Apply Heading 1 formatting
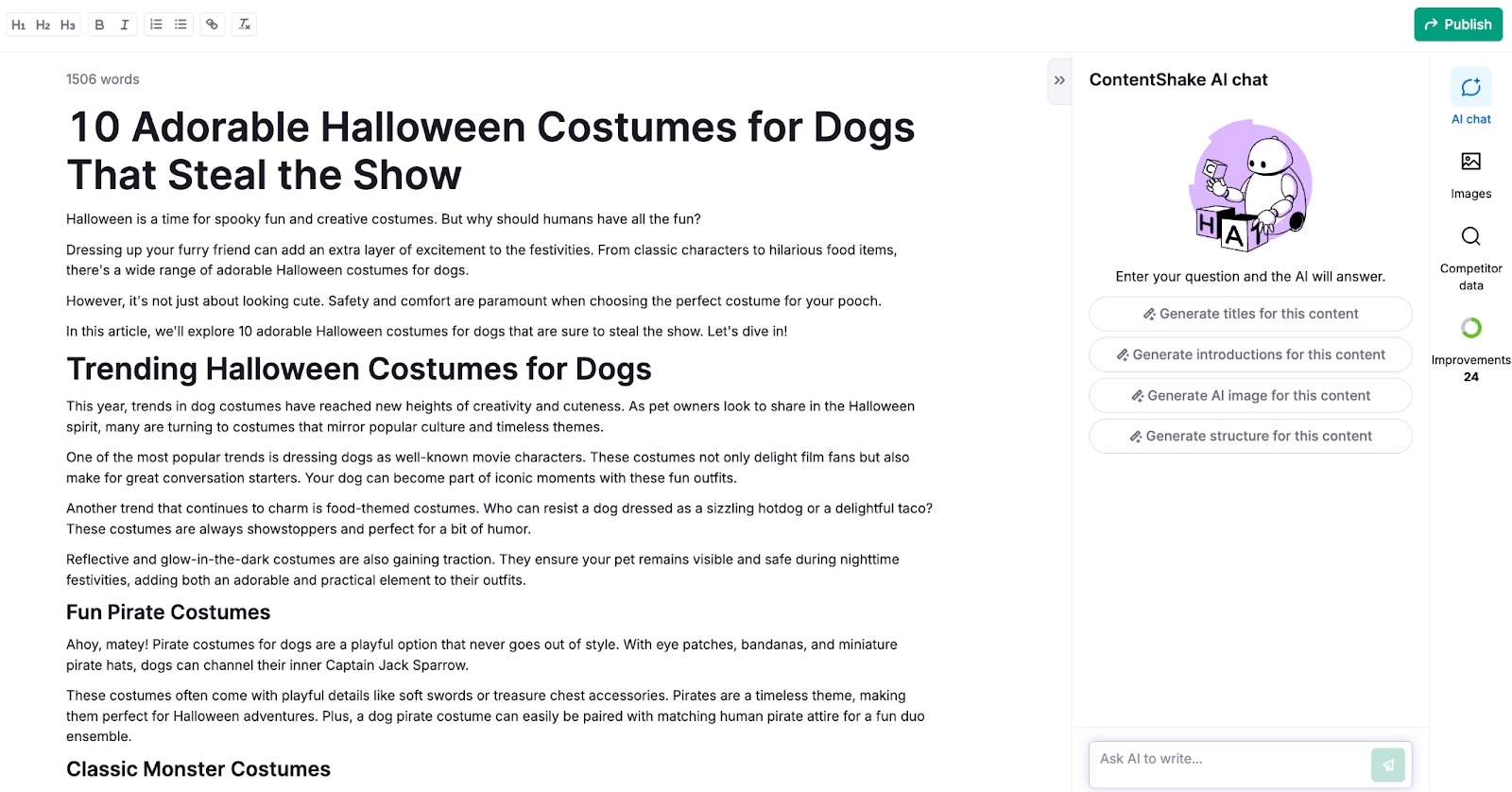 [19, 25]
